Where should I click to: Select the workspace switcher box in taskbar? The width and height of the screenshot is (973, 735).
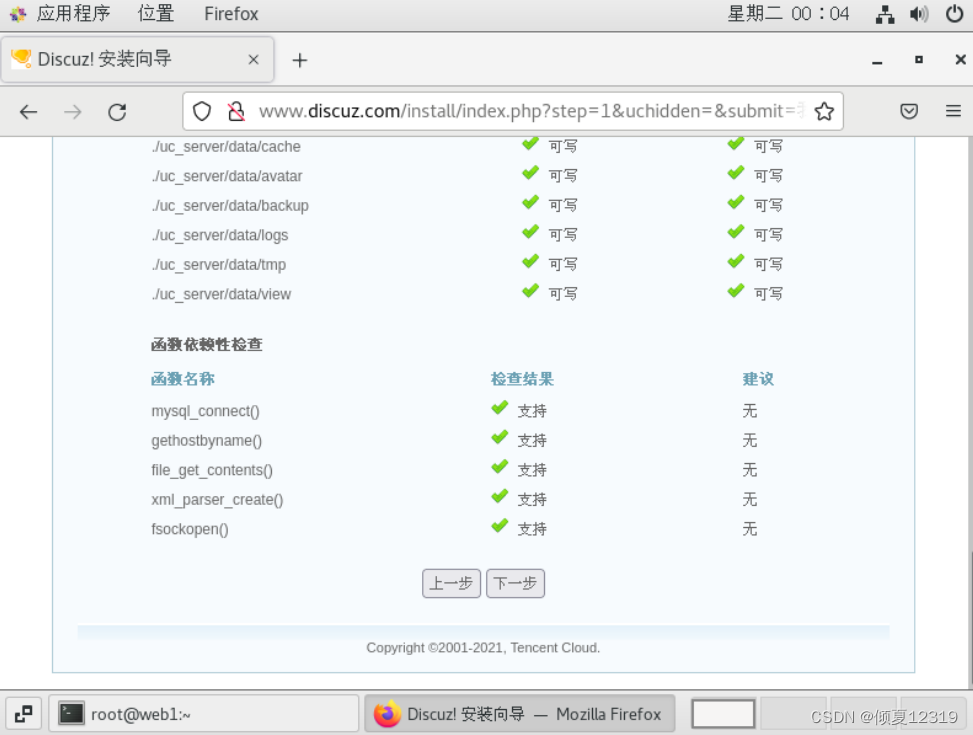[x=723, y=714]
